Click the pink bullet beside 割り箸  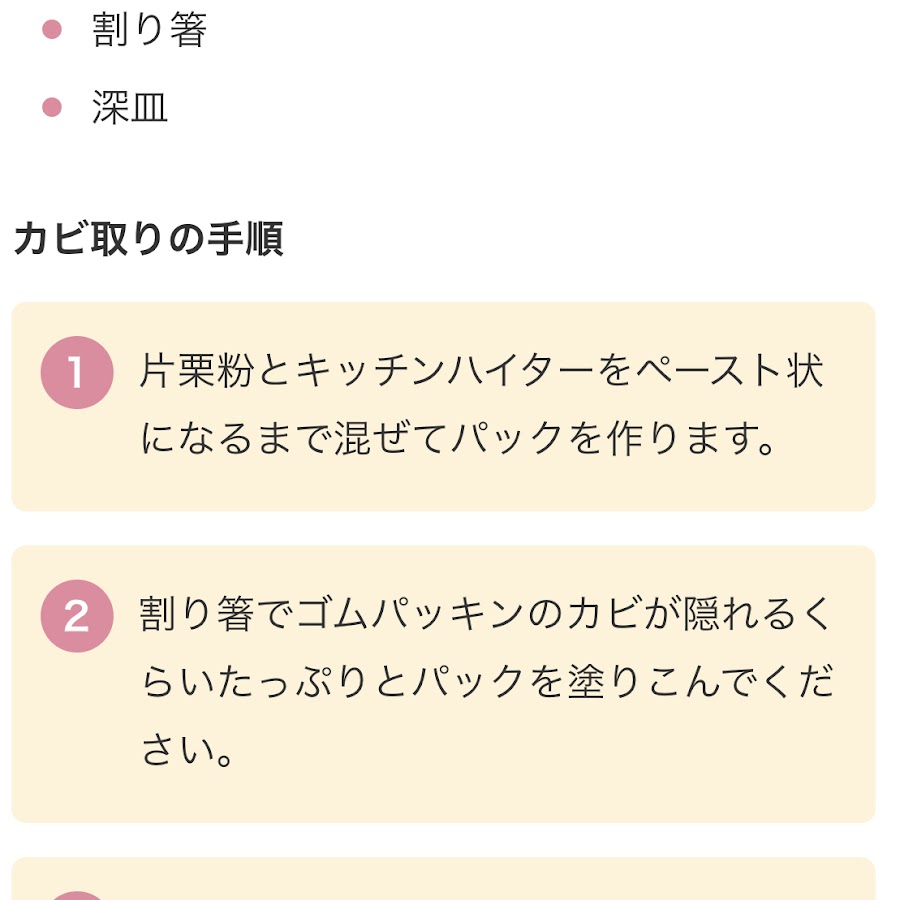(x=52, y=29)
